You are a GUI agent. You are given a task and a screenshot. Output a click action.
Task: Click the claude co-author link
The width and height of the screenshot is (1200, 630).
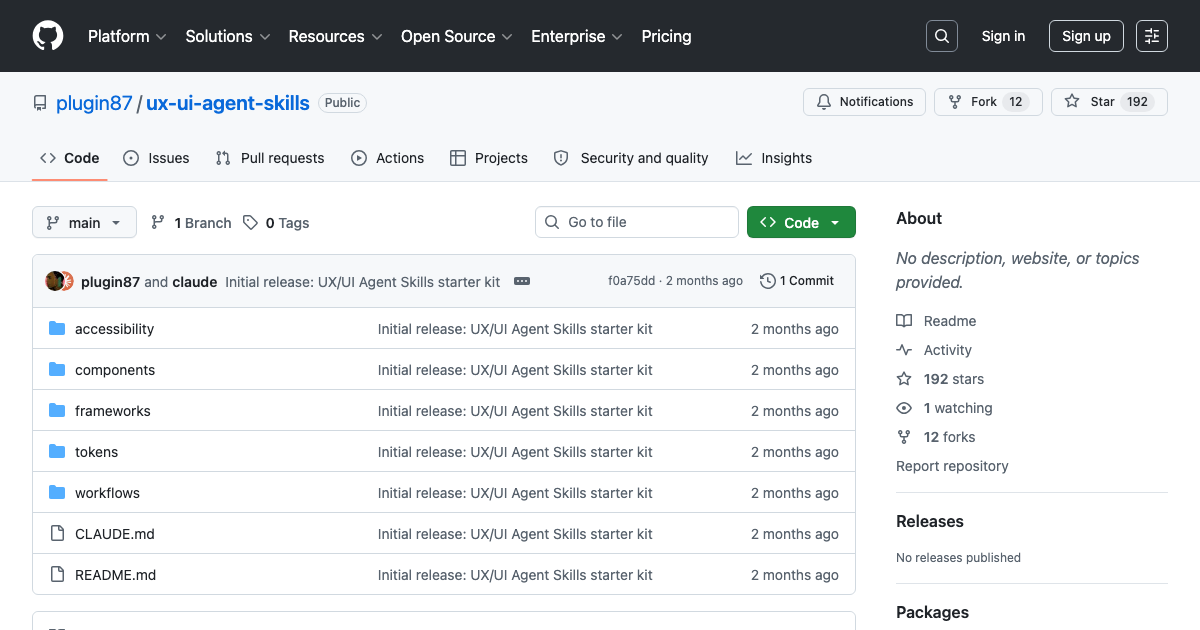(x=195, y=282)
